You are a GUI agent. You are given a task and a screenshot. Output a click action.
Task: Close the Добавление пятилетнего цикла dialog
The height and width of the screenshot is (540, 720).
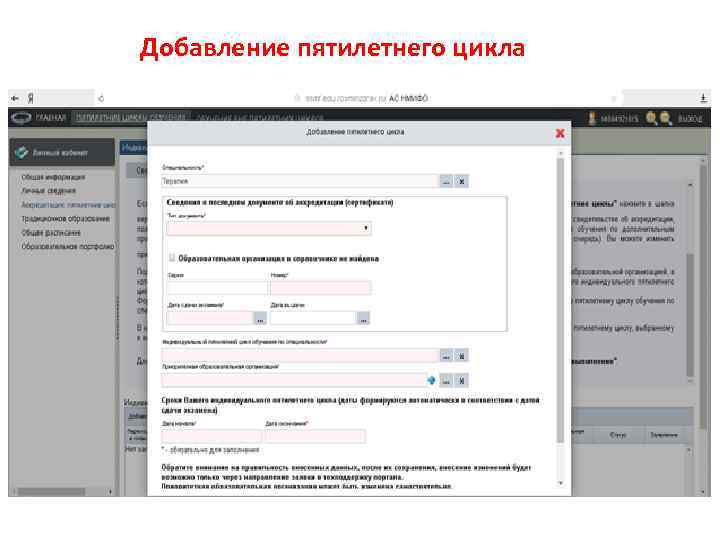(560, 133)
